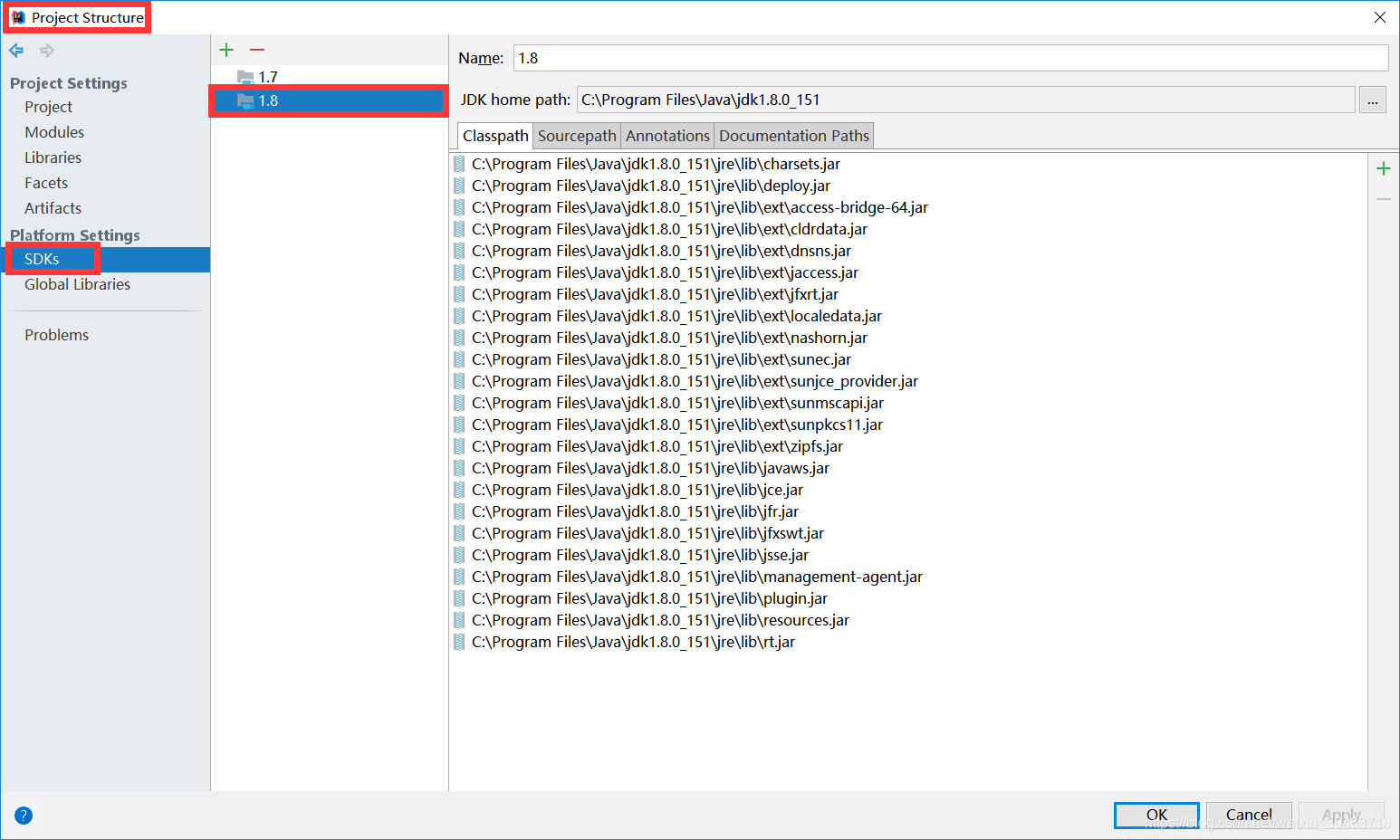The image size is (1400, 840).
Task: Remove the selected SDK with the red minus
Action: (x=257, y=50)
